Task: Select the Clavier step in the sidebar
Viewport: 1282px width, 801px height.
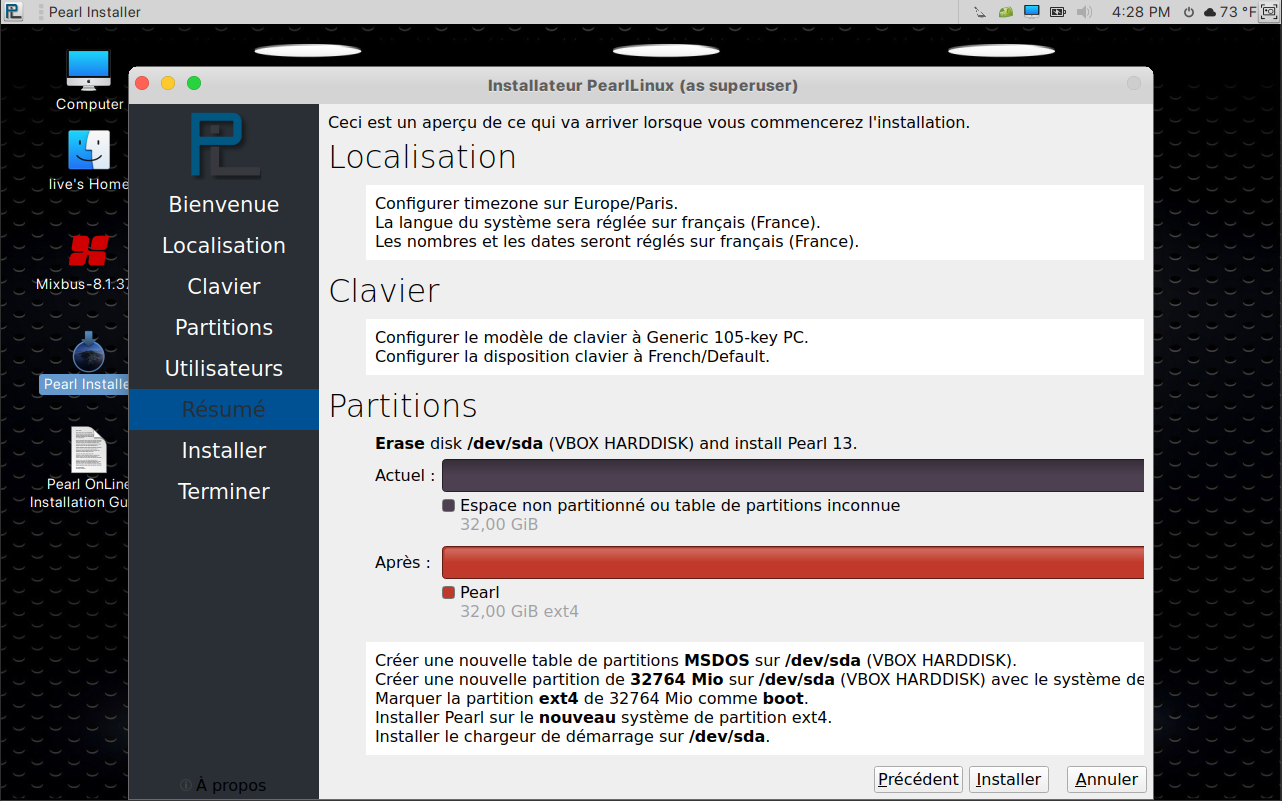Action: tap(224, 287)
